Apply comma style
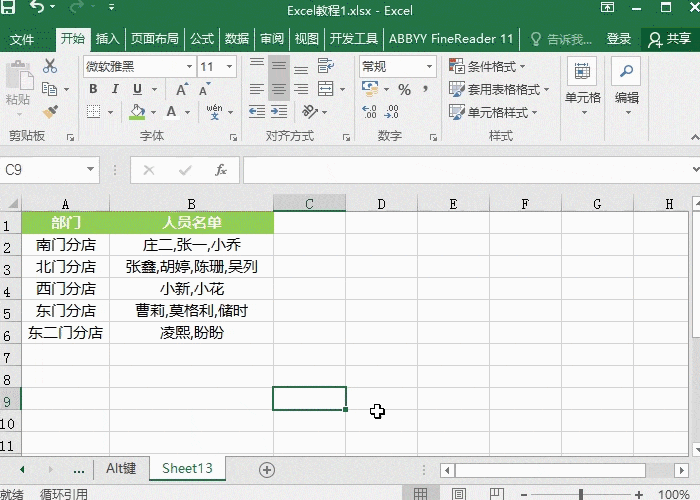This screenshot has width=700, height=500. coord(425,89)
